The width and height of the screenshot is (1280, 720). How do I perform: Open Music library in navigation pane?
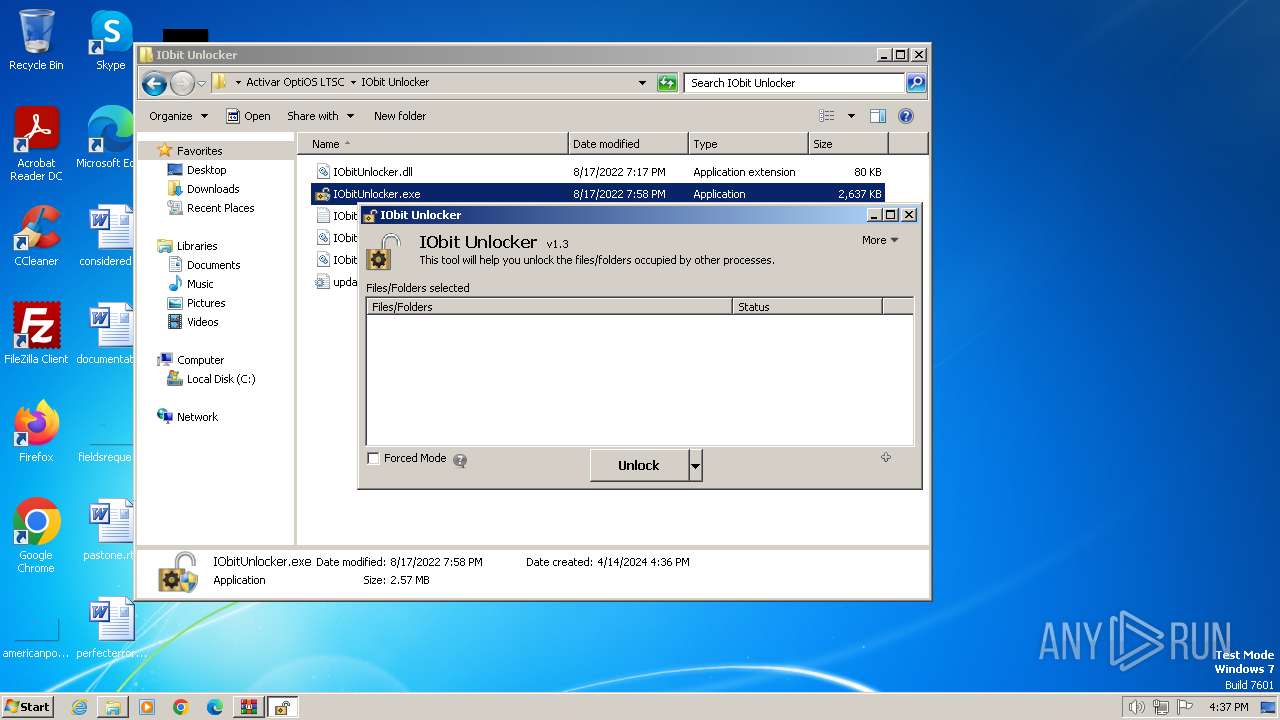[200, 284]
